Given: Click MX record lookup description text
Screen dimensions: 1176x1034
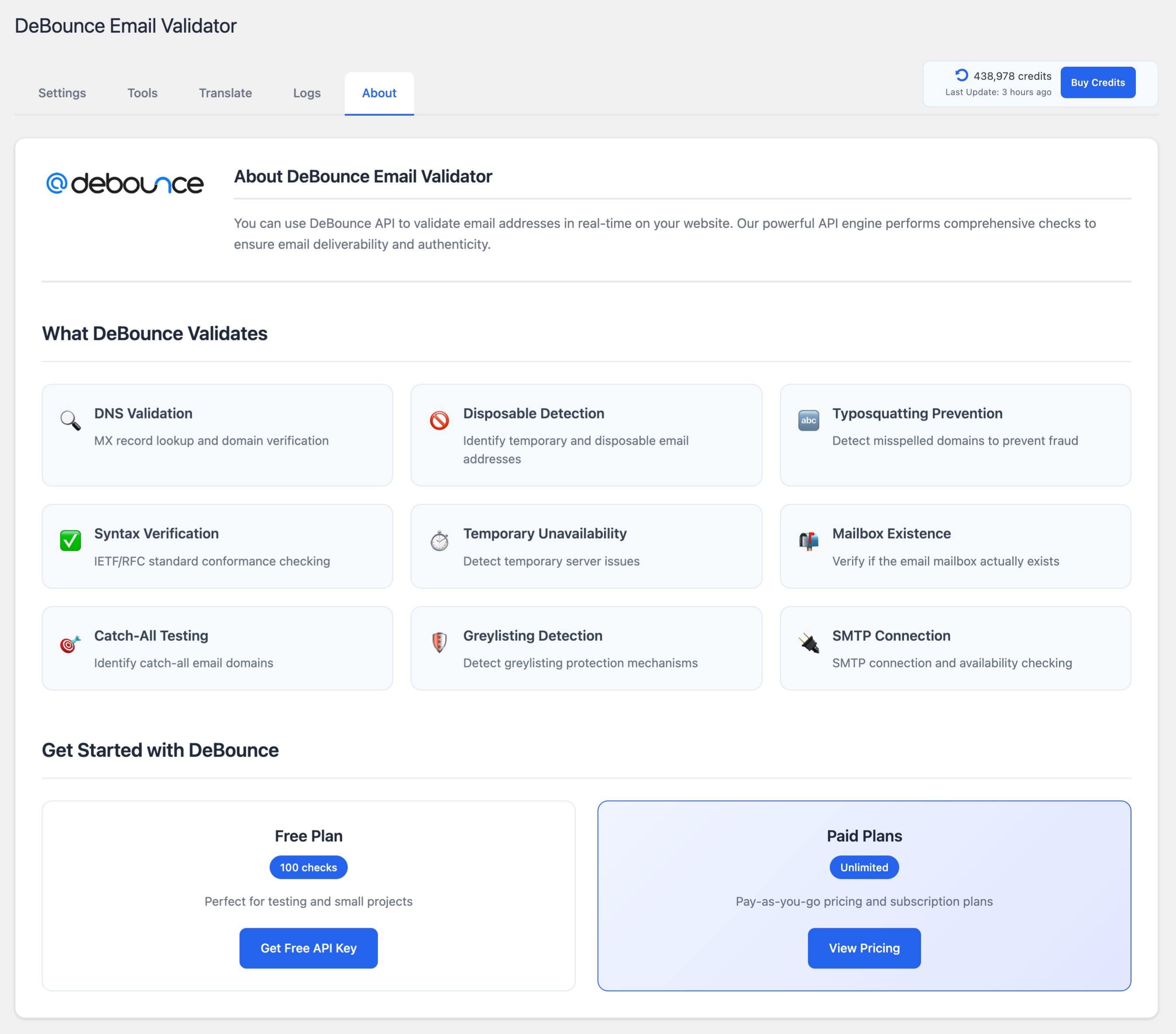Looking at the screenshot, I should pos(211,440).
